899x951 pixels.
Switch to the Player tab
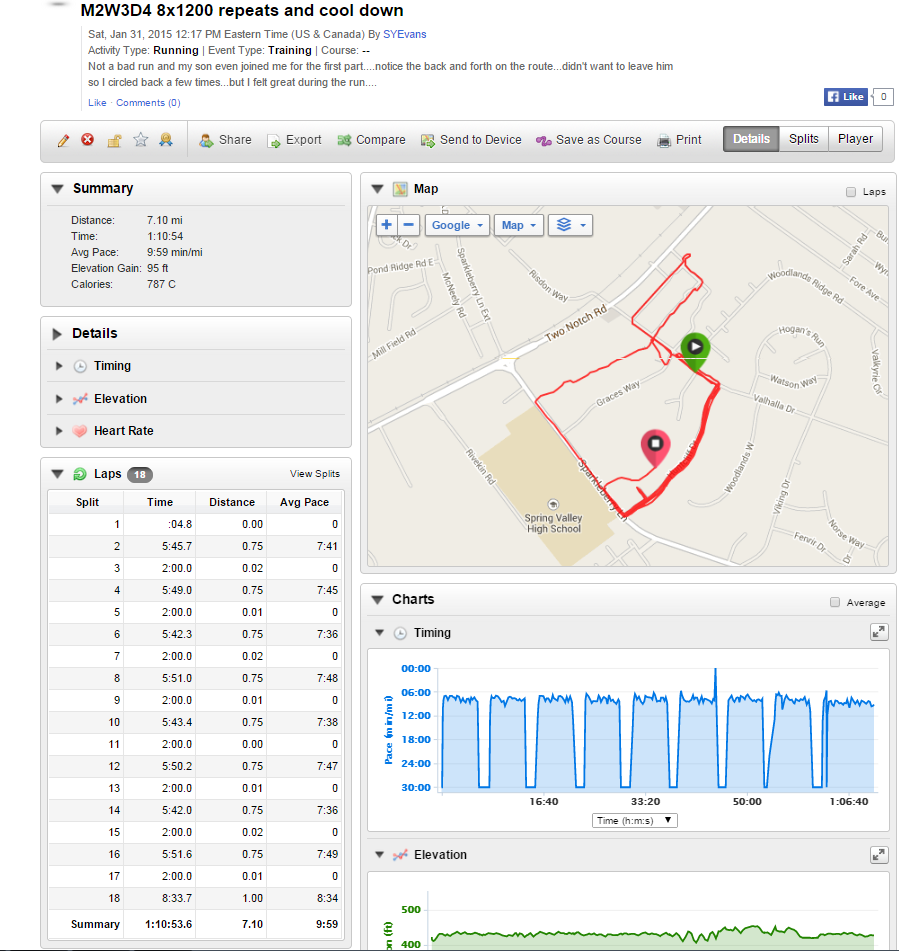(855, 139)
